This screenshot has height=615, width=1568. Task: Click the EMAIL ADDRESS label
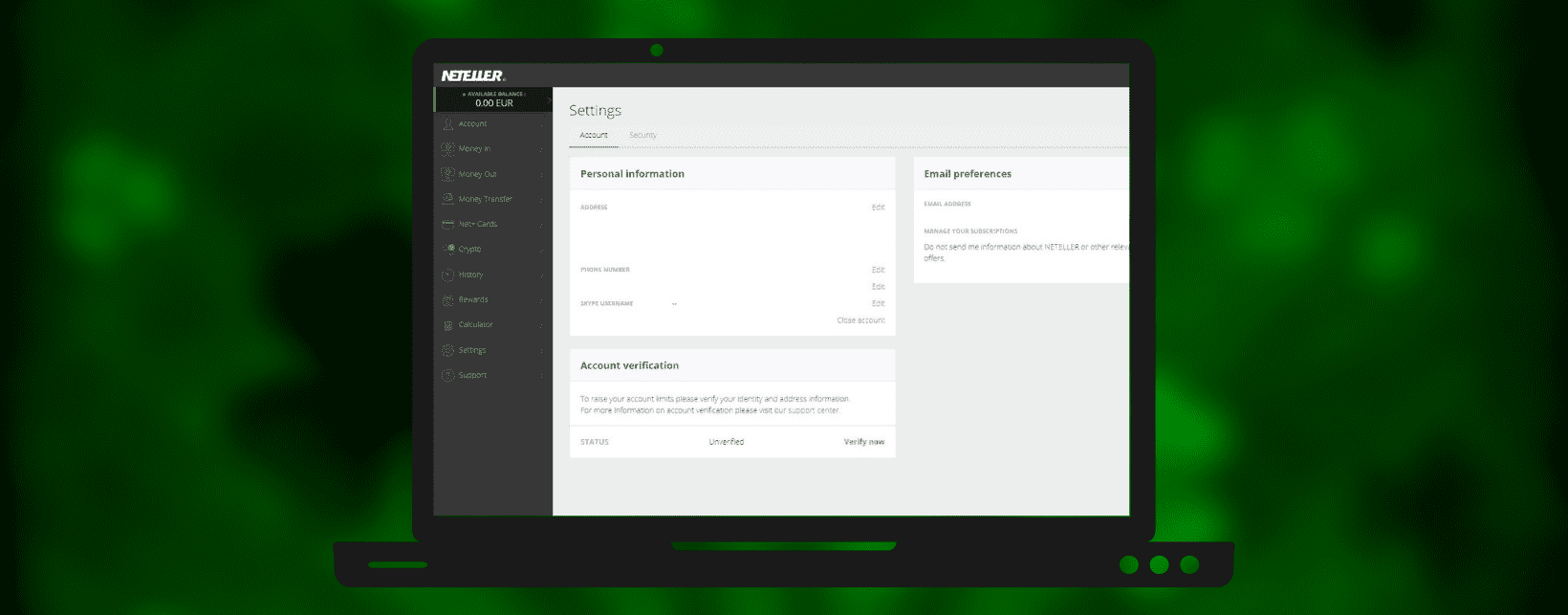[947, 204]
